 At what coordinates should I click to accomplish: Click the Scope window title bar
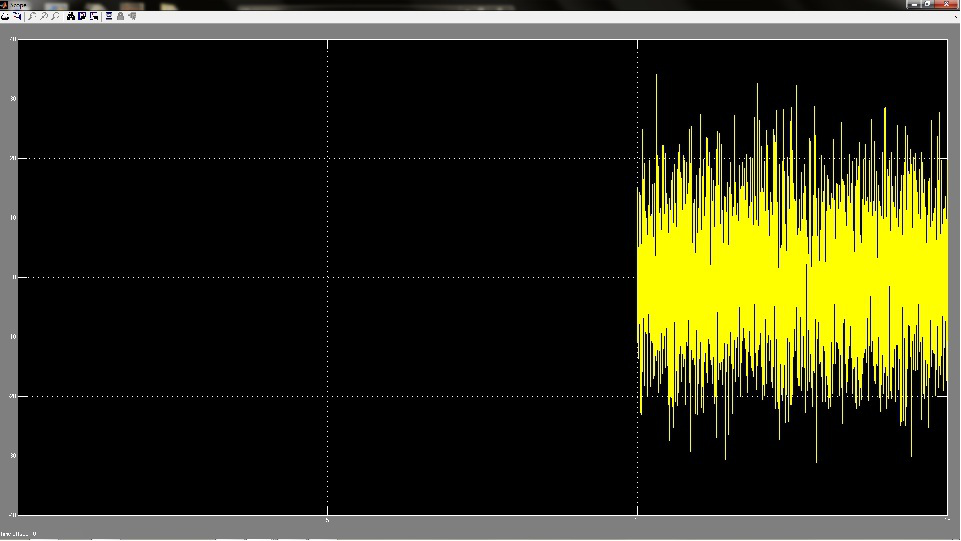pyautogui.click(x=400, y=4)
